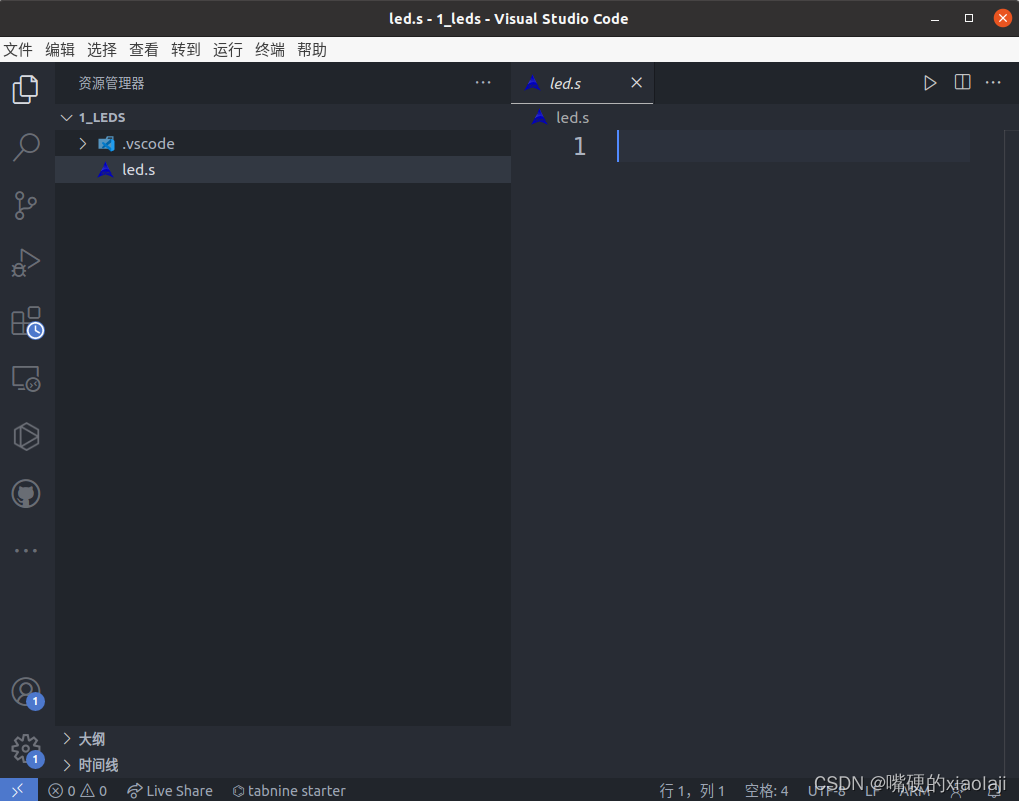Click tabnine starter status item

point(289,791)
